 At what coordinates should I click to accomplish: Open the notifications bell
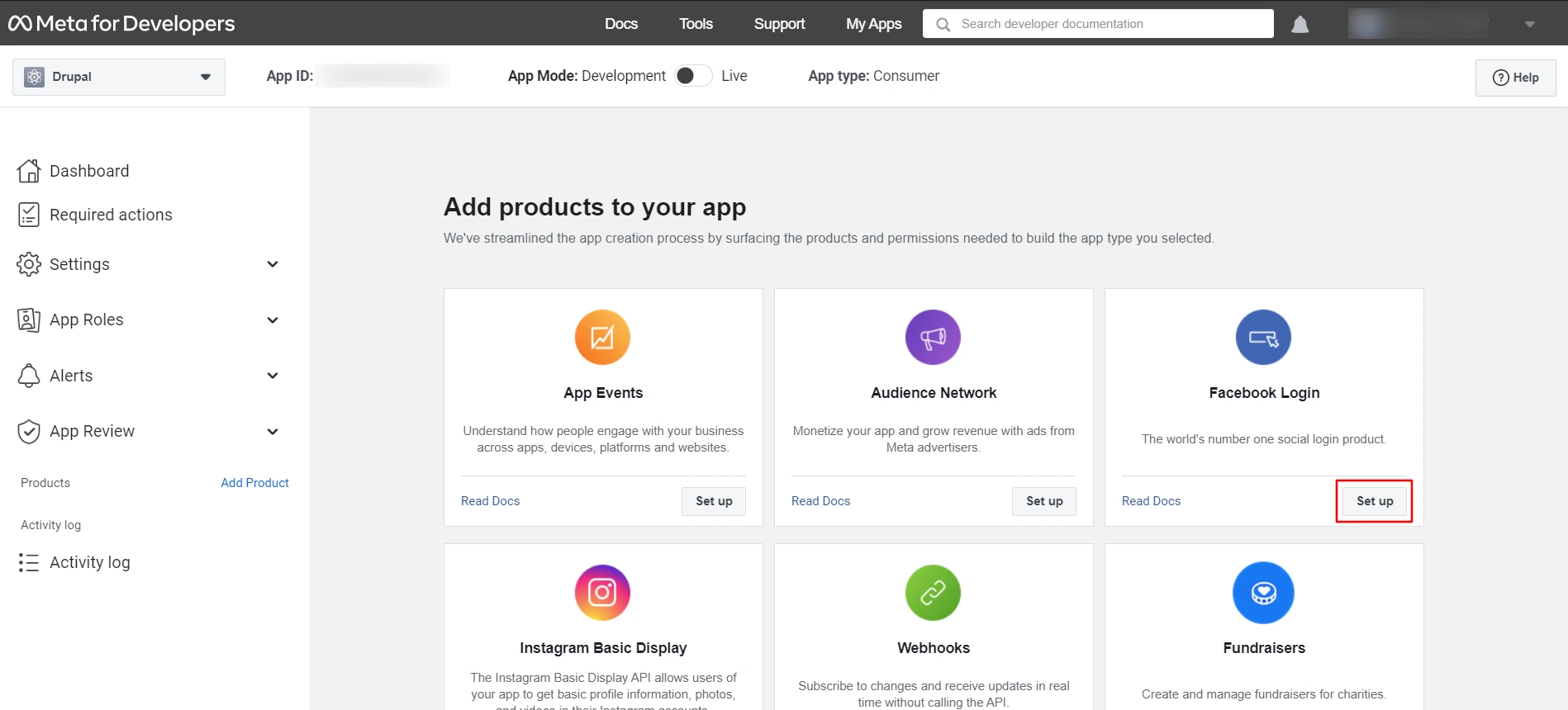coord(1300,24)
